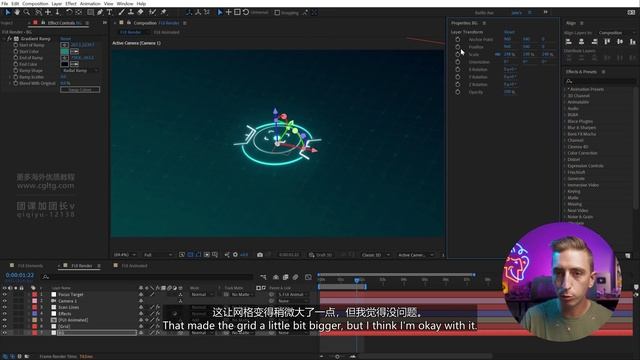Select the Puppet Pin tool
640x360 pixels.
click(x=163, y=12)
